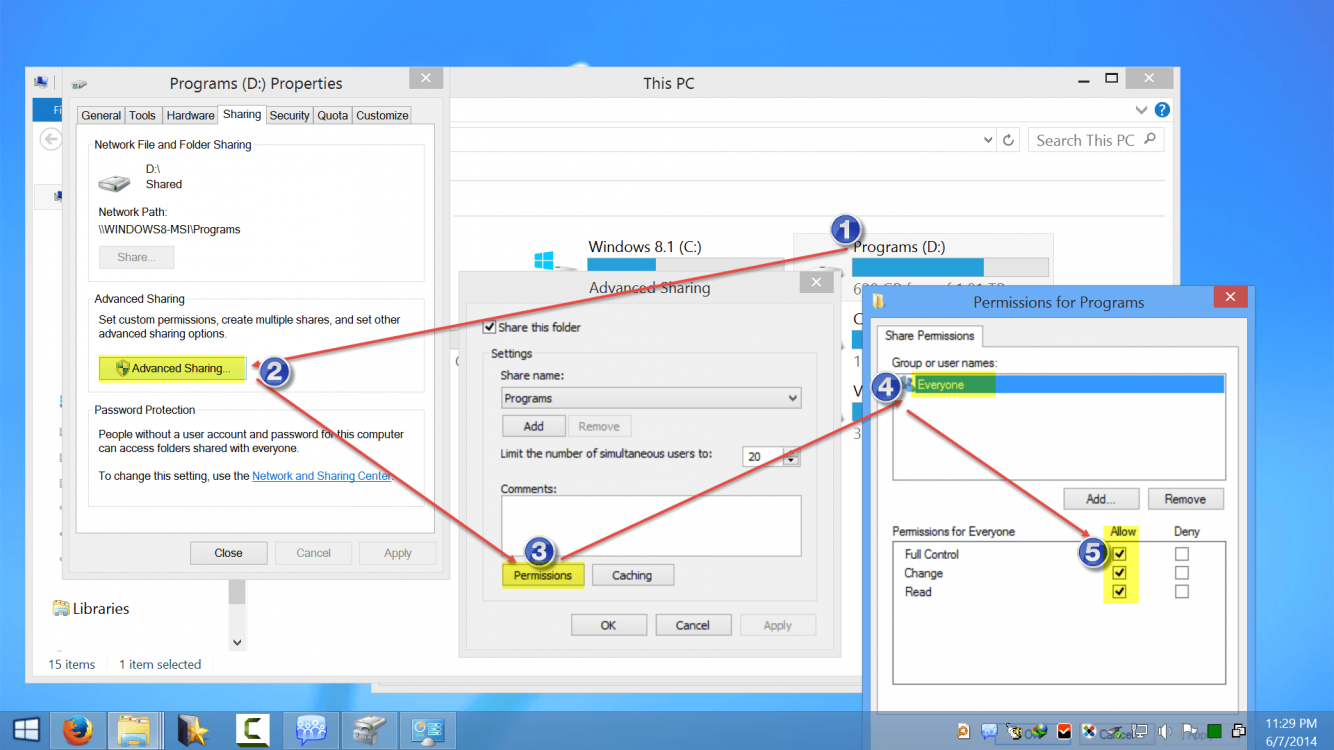Increase the simultaneous users limit
This screenshot has height=750, width=1334.
coord(789,451)
